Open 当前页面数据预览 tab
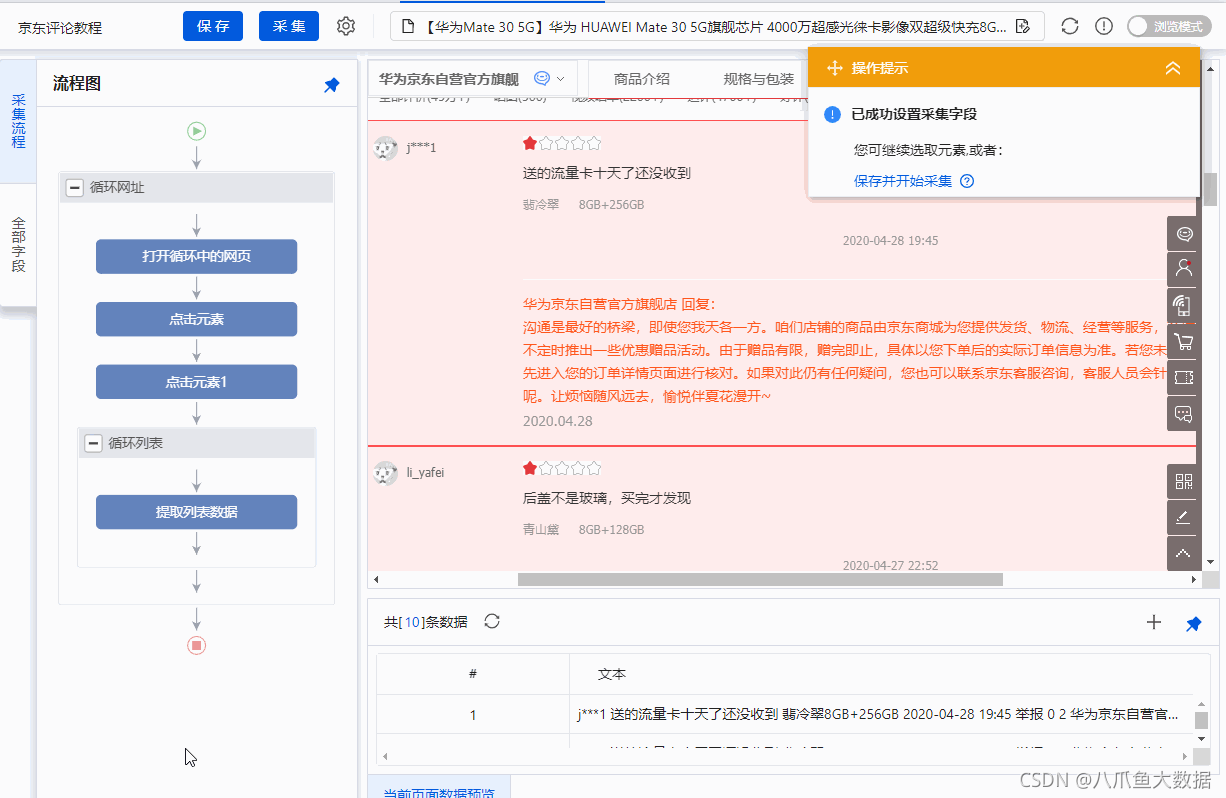This screenshot has width=1226, height=798. point(439,789)
